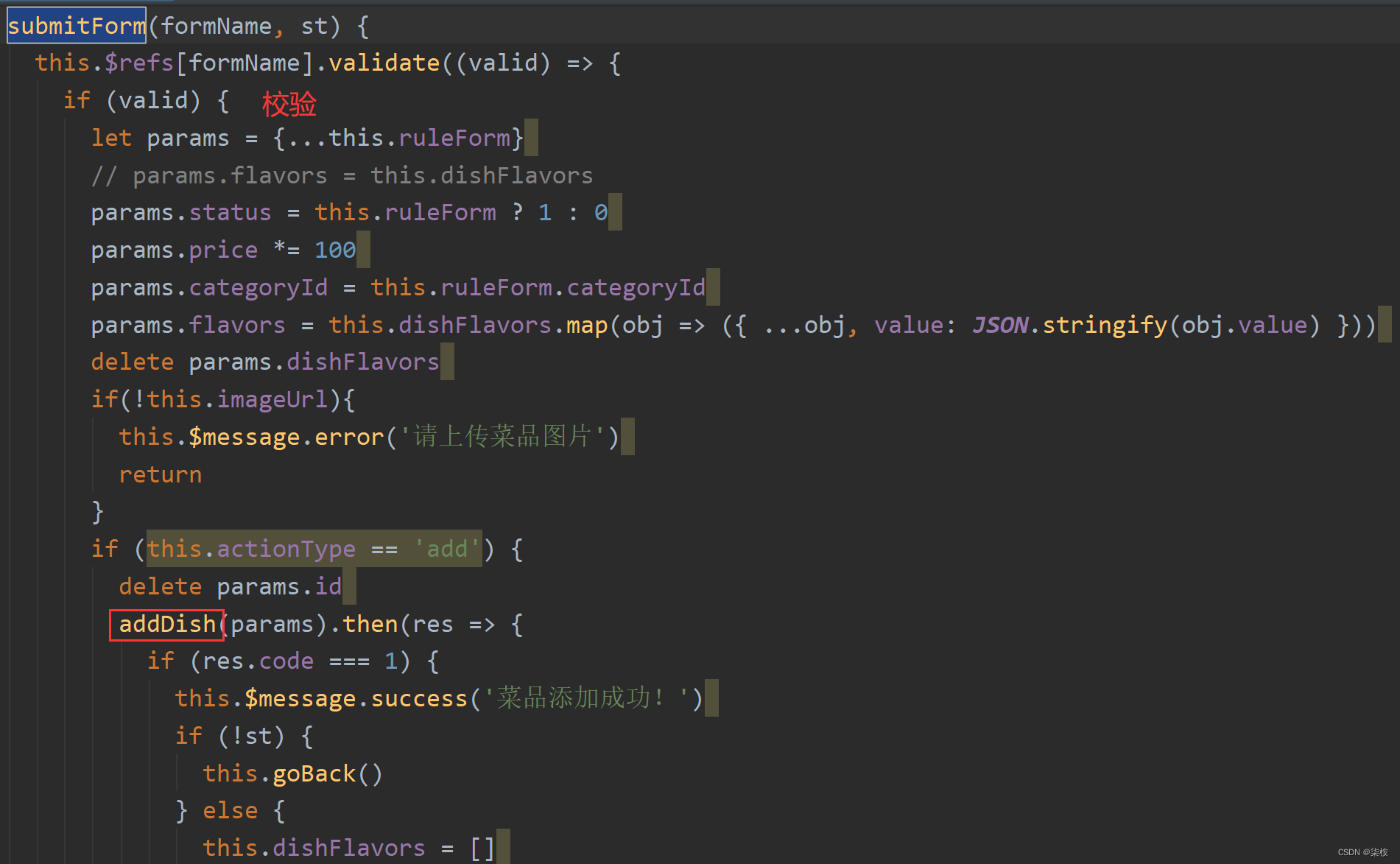The width and height of the screenshot is (1400, 864).
Task: Click 'delete params.id' statement
Action: click(x=231, y=586)
